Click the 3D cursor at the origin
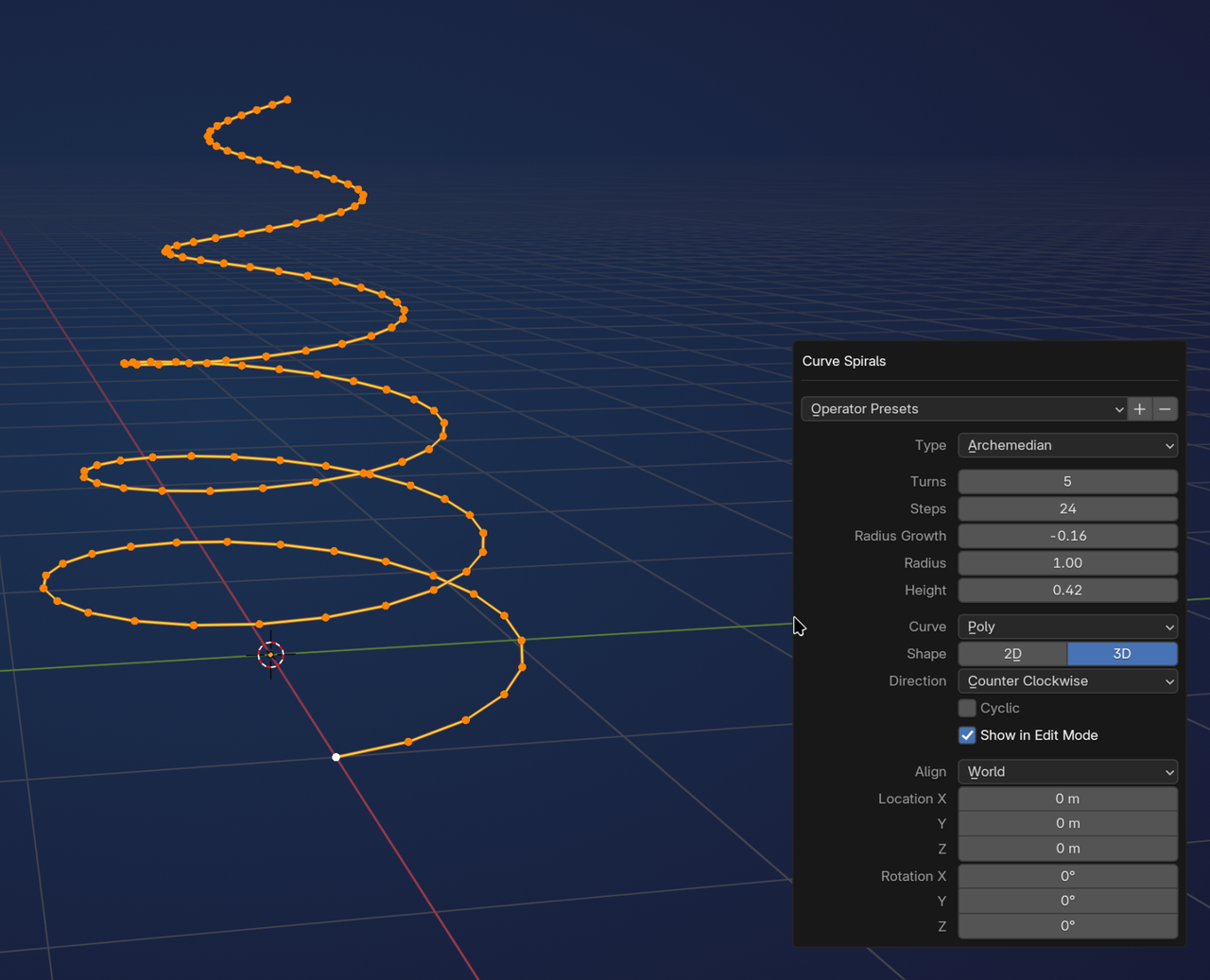This screenshot has width=1210, height=980. point(271,654)
